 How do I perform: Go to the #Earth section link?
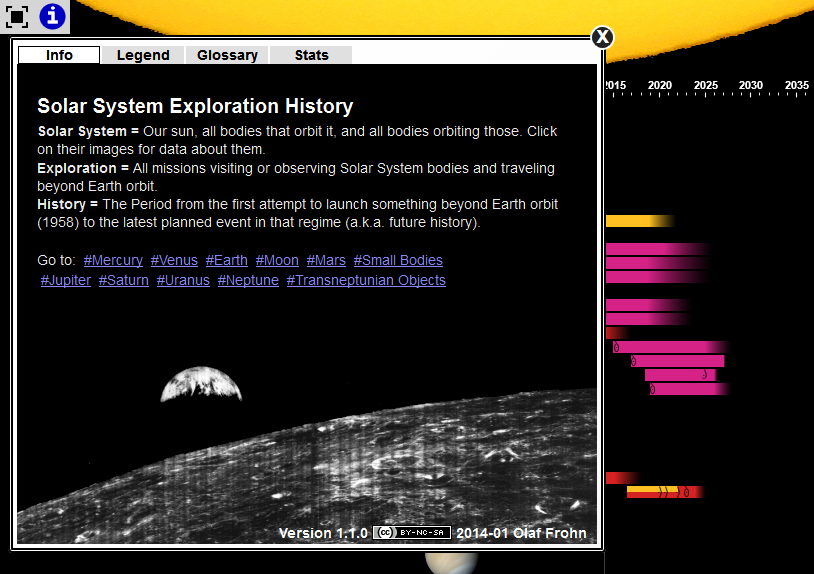[x=226, y=260]
